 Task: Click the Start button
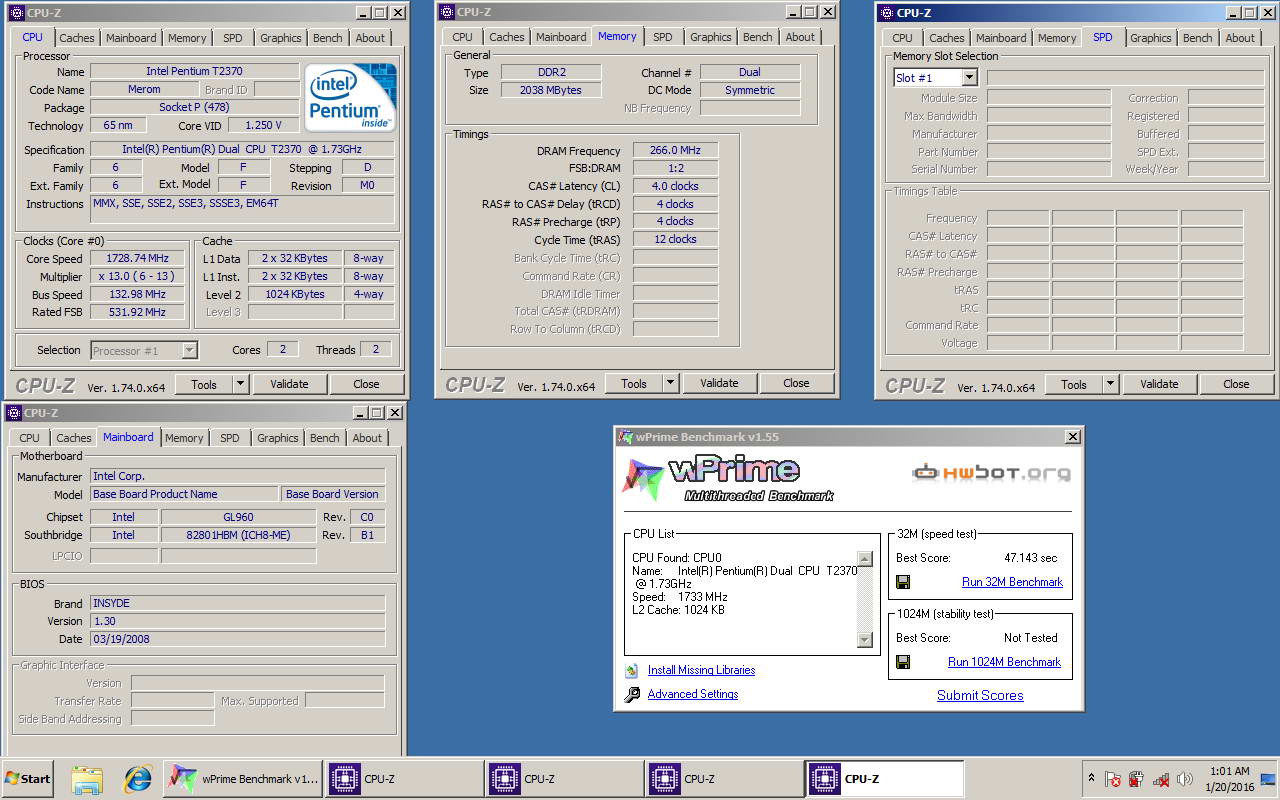(28, 779)
